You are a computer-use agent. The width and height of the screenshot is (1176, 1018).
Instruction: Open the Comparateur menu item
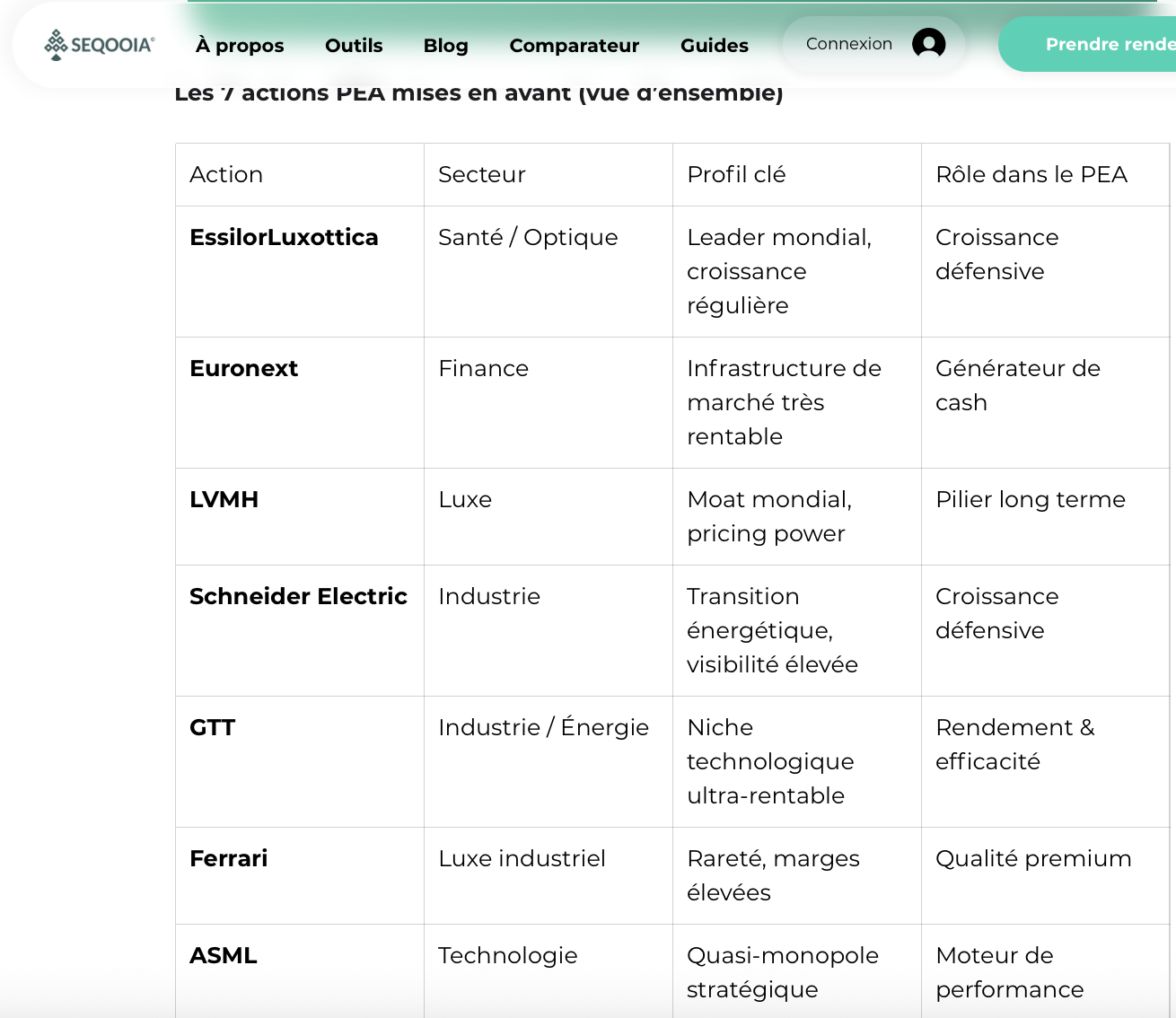pos(575,46)
